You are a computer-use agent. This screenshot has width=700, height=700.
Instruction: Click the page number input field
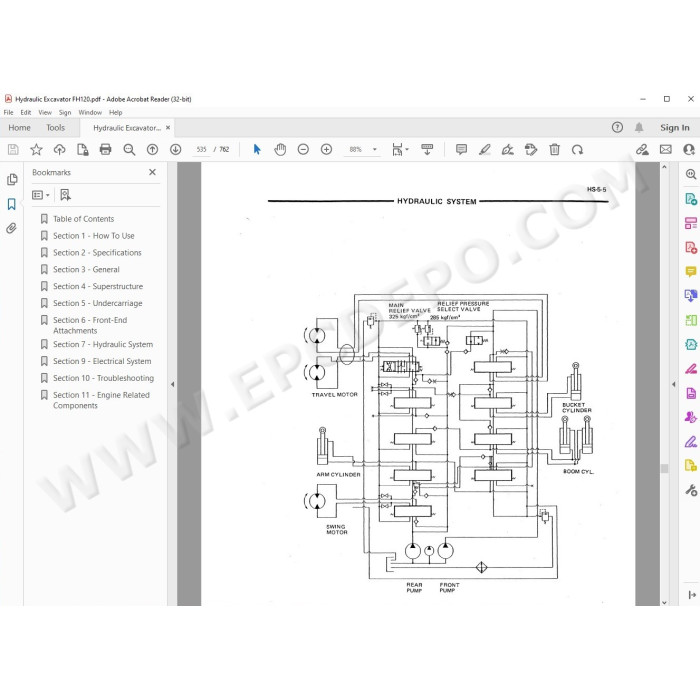pyautogui.click(x=201, y=150)
